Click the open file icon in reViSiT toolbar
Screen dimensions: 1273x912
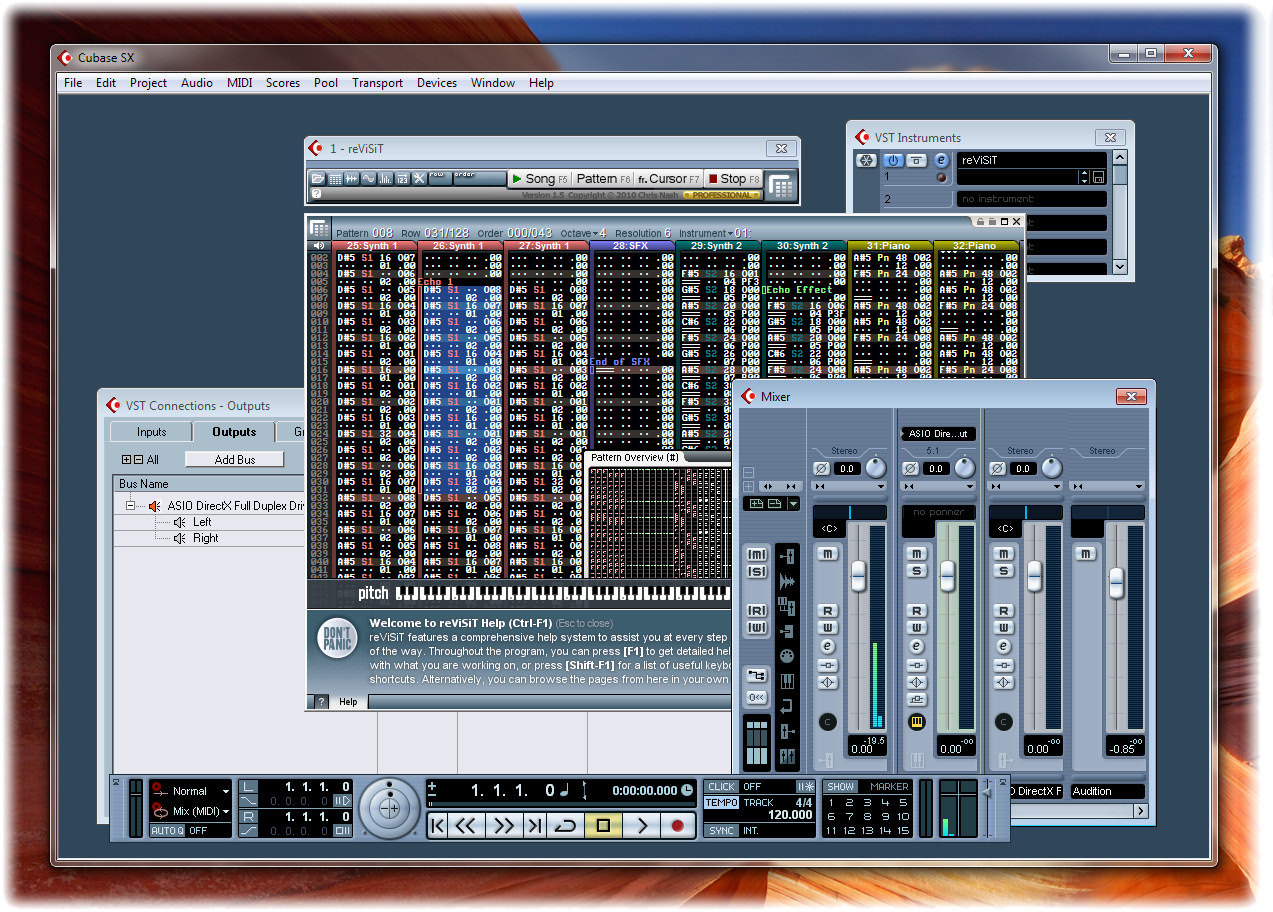pyautogui.click(x=318, y=179)
